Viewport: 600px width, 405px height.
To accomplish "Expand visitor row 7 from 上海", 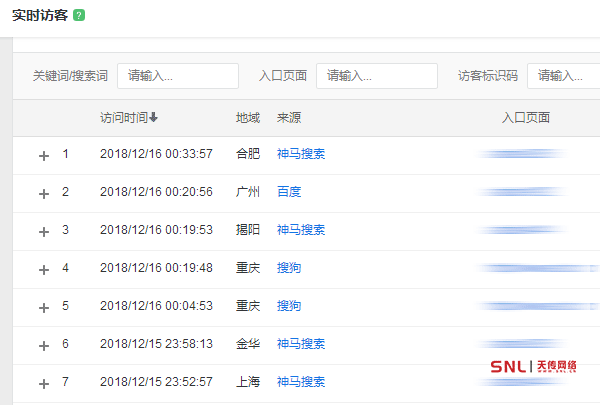I will point(43,383).
